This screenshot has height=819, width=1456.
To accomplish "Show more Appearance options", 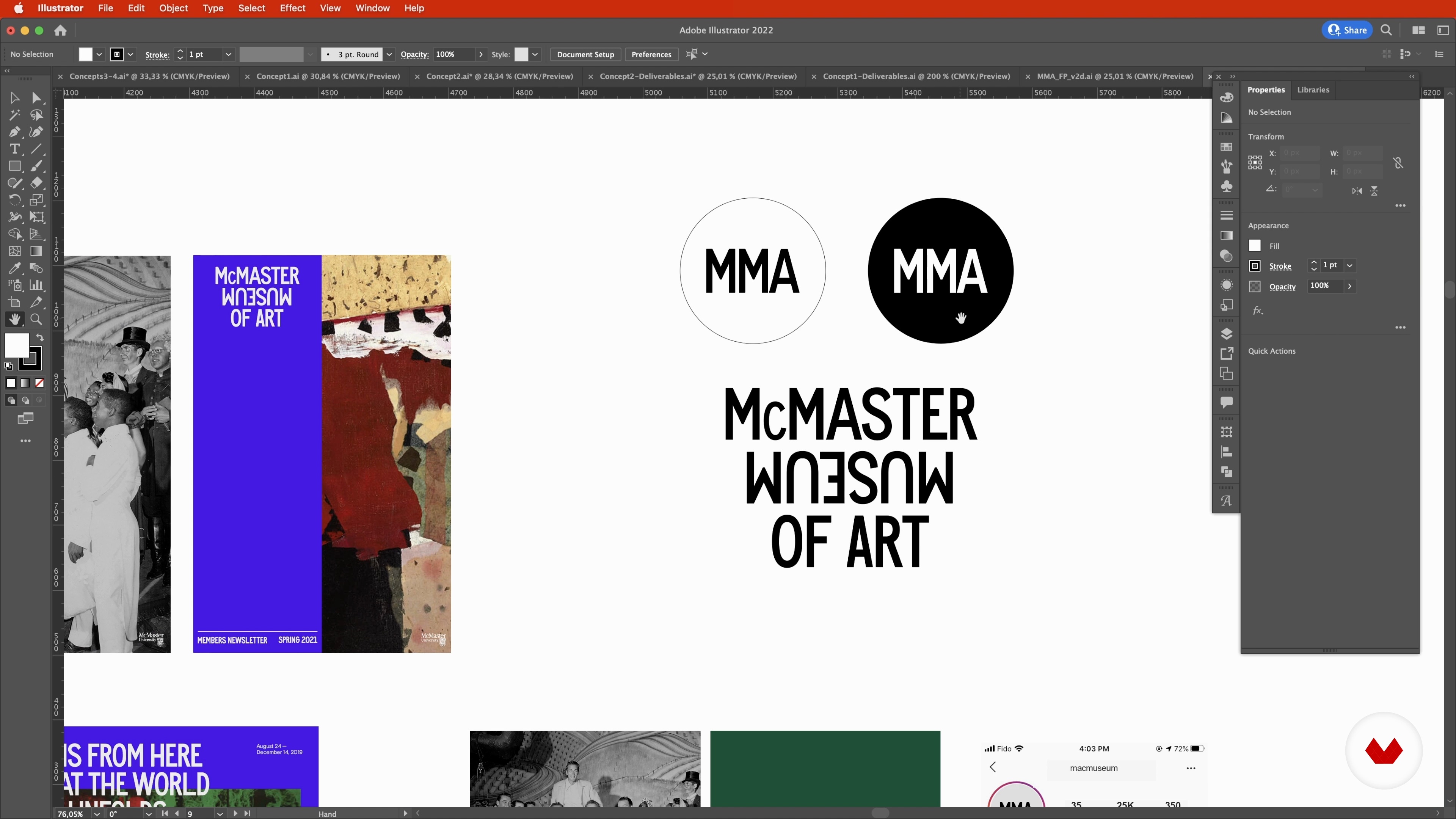I will pos(1401,327).
